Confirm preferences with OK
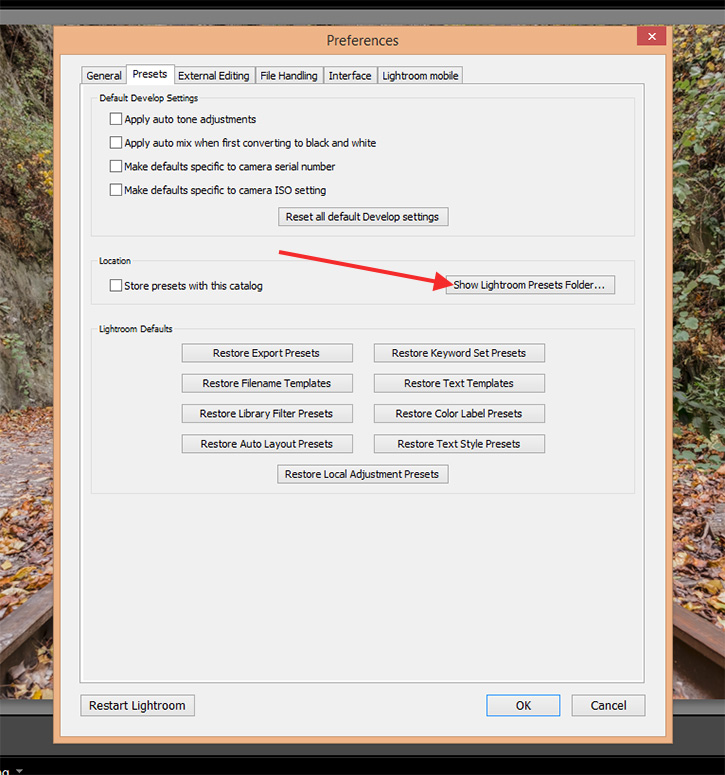This screenshot has height=775, width=725. click(523, 705)
